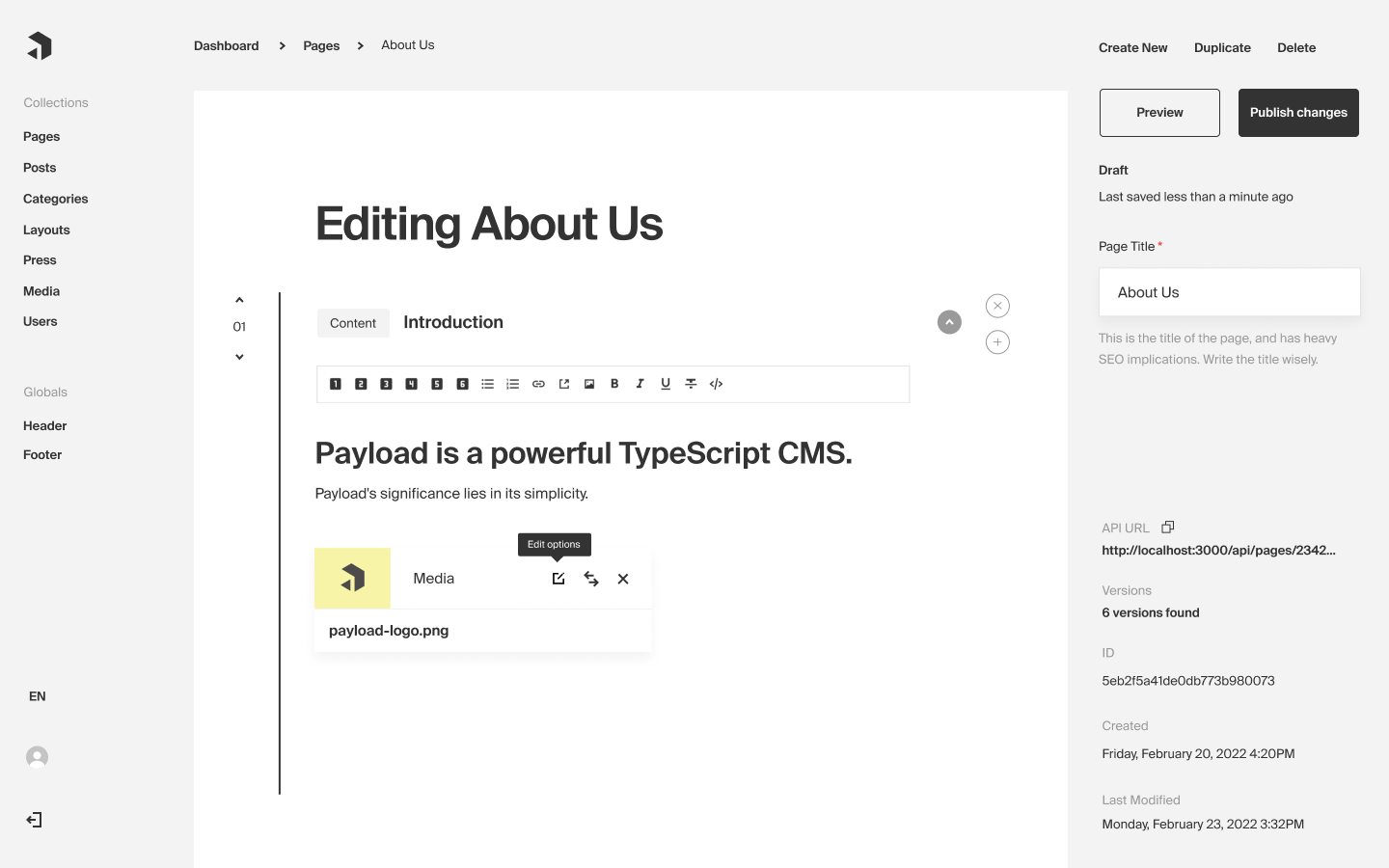Go to Pages breadcrumb
1389x868 pixels.
[321, 45]
